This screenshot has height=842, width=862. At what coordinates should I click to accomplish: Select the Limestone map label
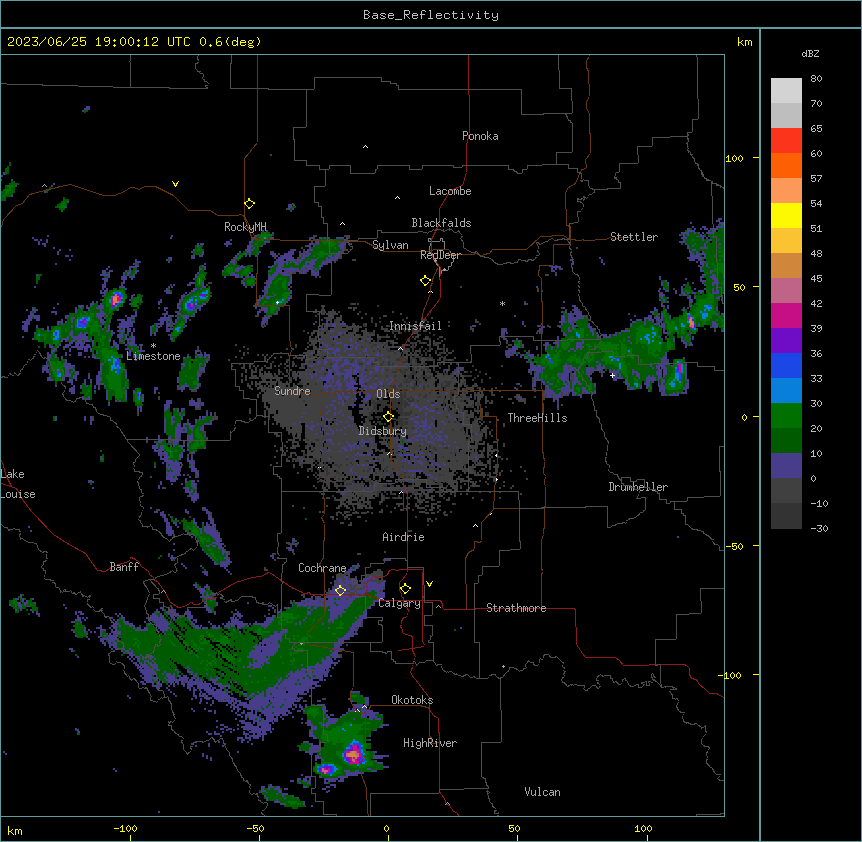[153, 356]
